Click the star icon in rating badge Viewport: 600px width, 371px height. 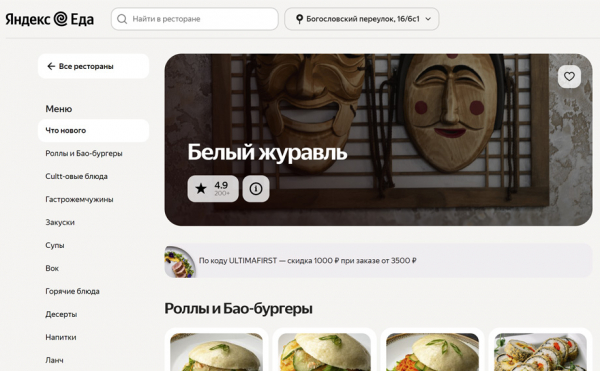201,189
